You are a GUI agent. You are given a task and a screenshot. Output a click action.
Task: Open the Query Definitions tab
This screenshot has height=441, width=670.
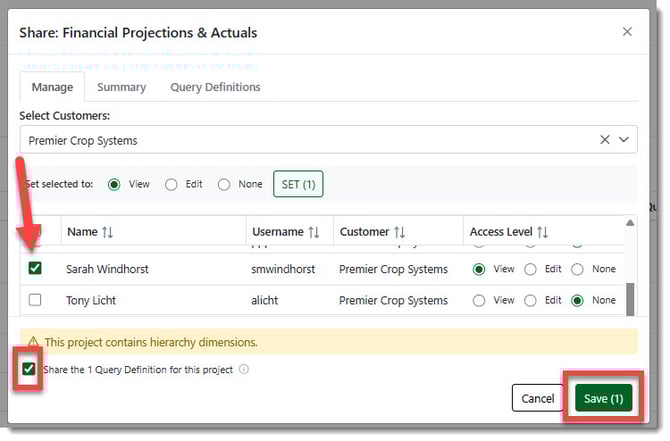[215, 87]
